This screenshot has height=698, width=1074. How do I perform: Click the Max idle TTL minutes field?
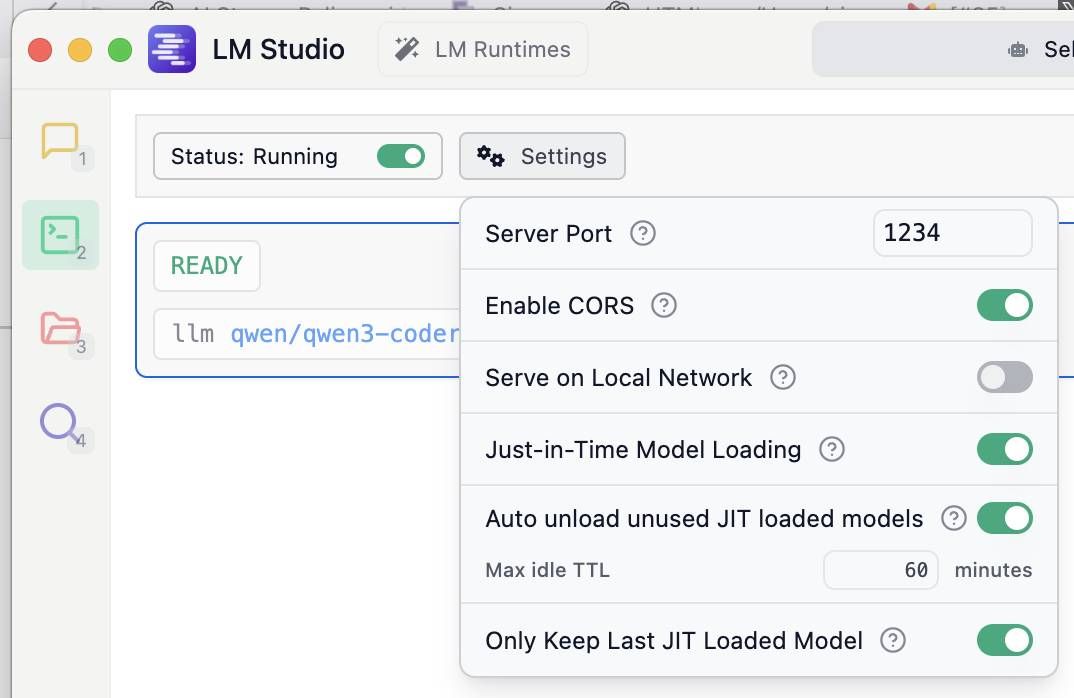(880, 571)
